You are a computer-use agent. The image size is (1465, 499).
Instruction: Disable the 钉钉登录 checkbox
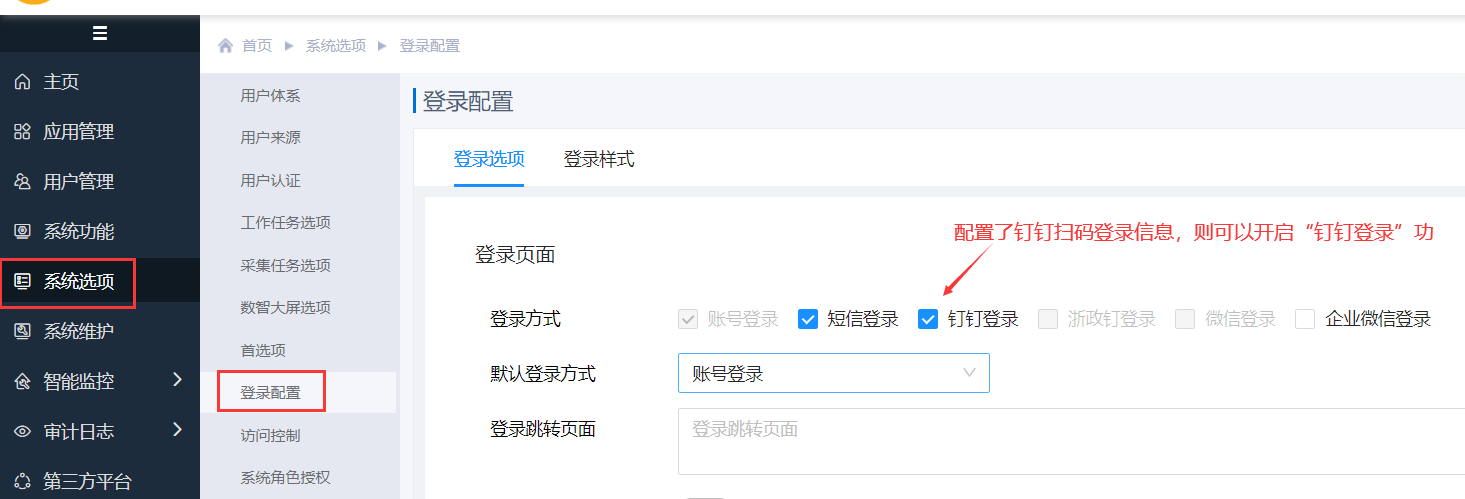pyautogui.click(x=928, y=319)
